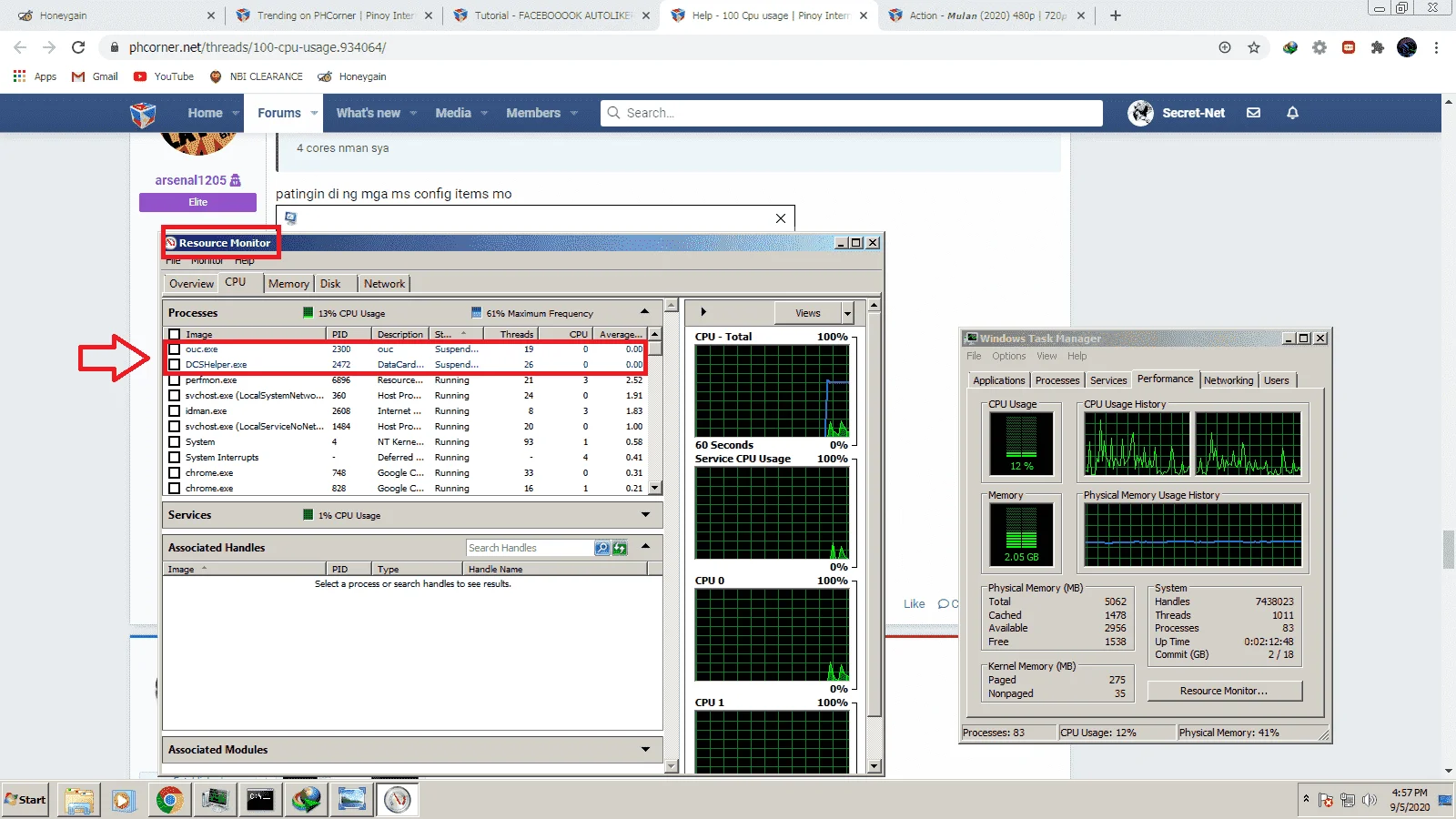The width and height of the screenshot is (1456, 819).
Task: Open the Forums menu dropdown arrow
Action: click(314, 114)
